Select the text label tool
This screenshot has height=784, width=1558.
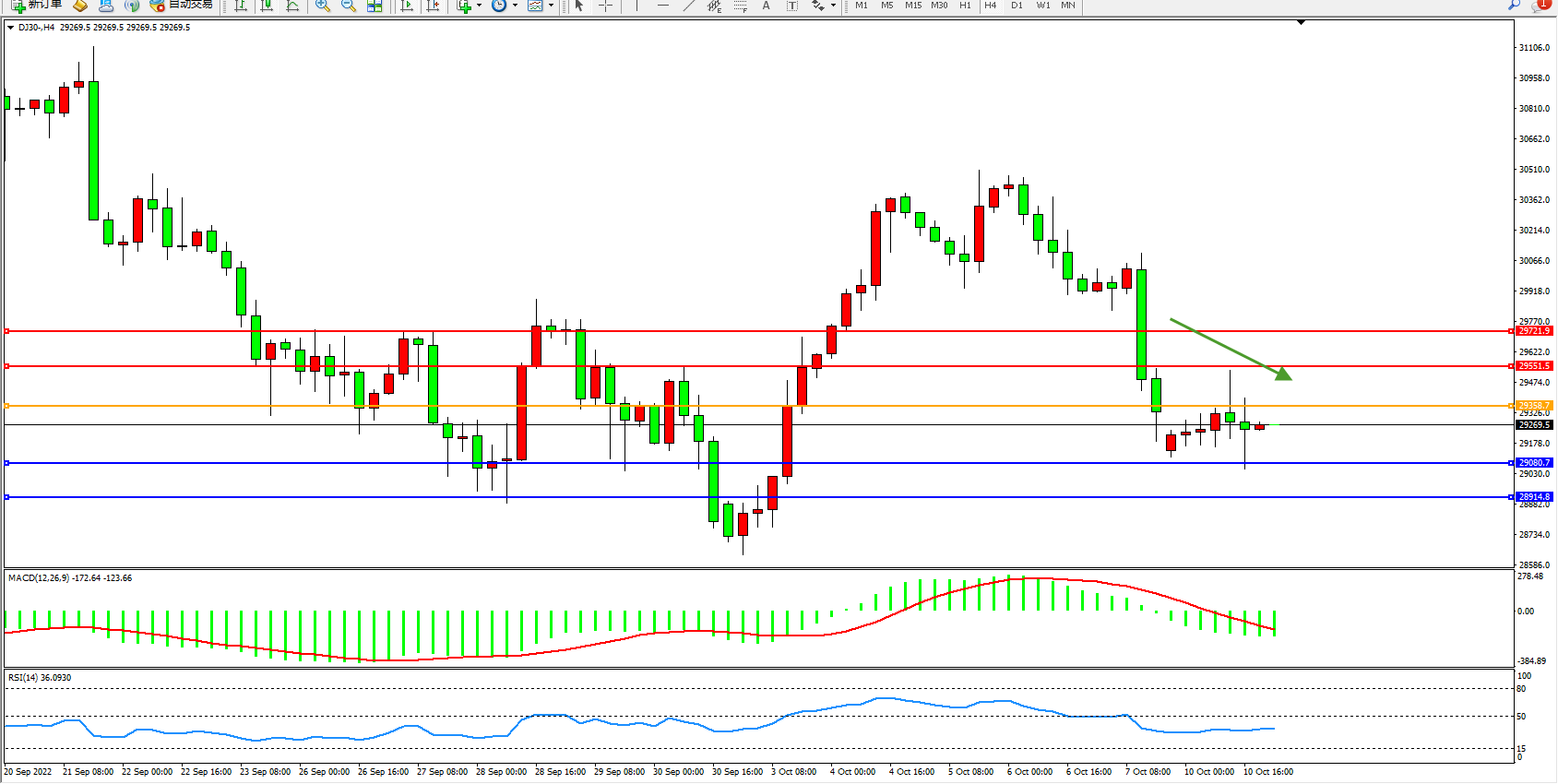[x=791, y=6]
